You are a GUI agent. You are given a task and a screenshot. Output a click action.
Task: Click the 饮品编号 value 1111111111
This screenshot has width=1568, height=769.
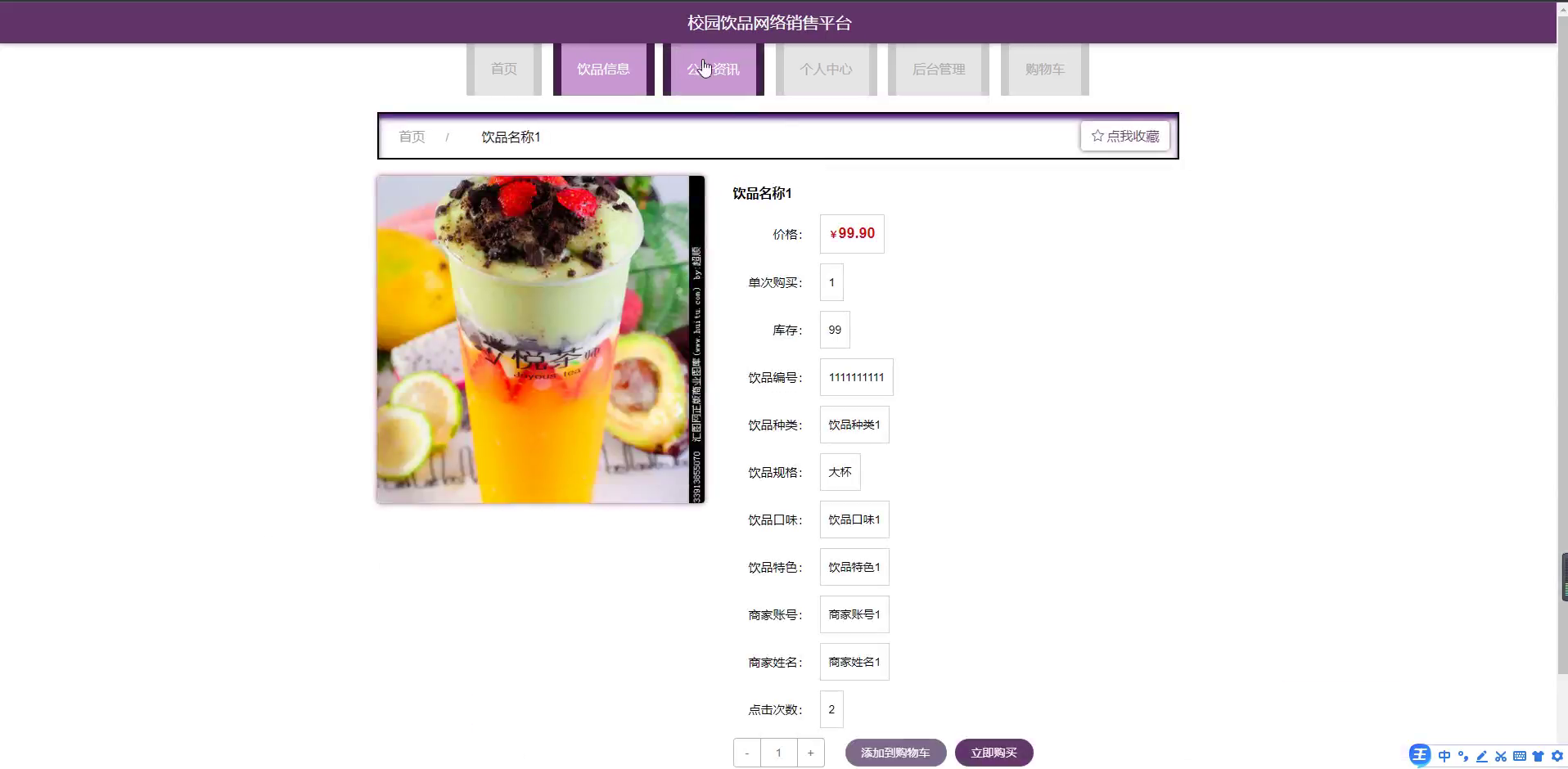[x=856, y=377]
